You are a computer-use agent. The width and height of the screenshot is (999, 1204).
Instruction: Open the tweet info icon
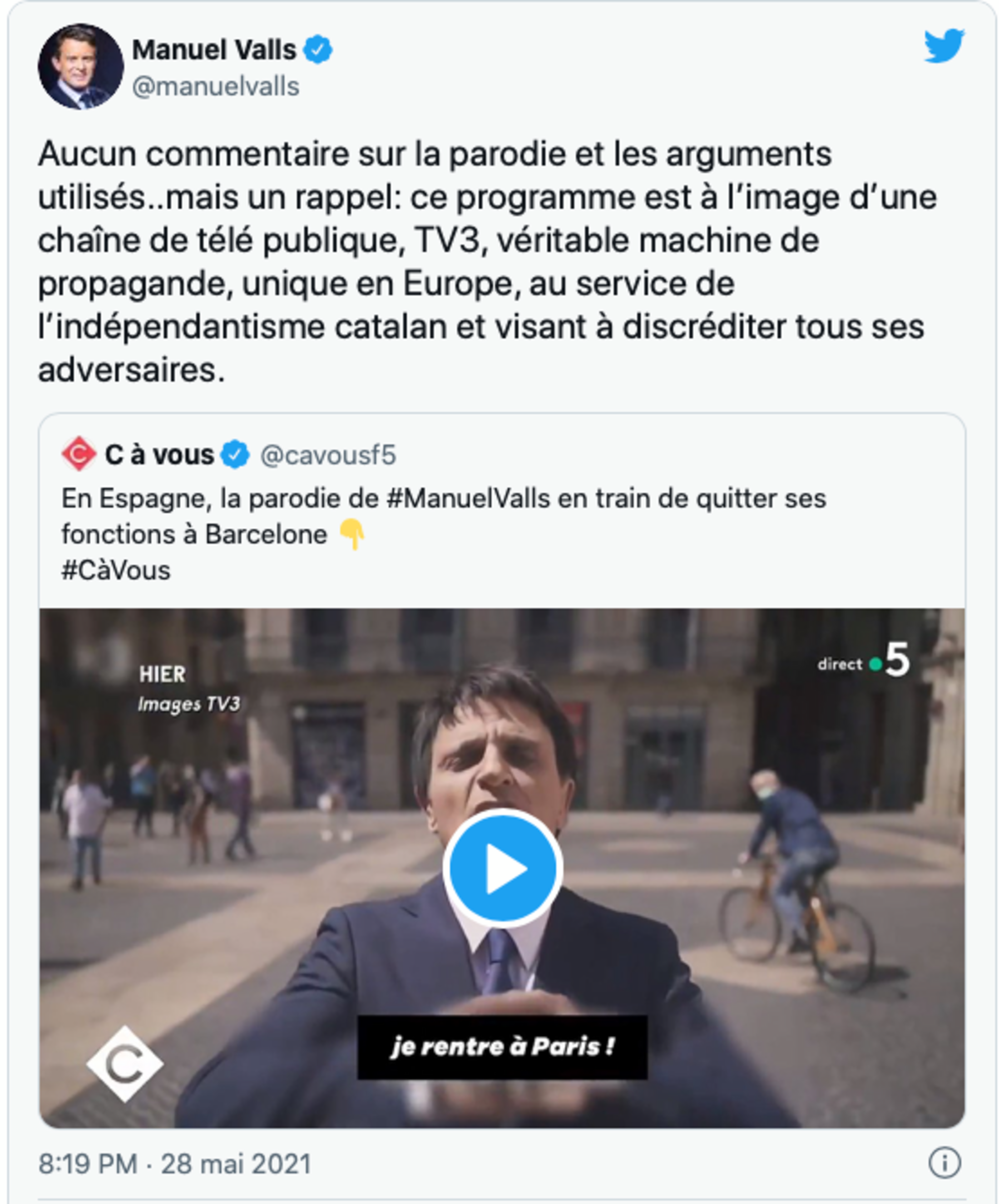click(943, 1163)
